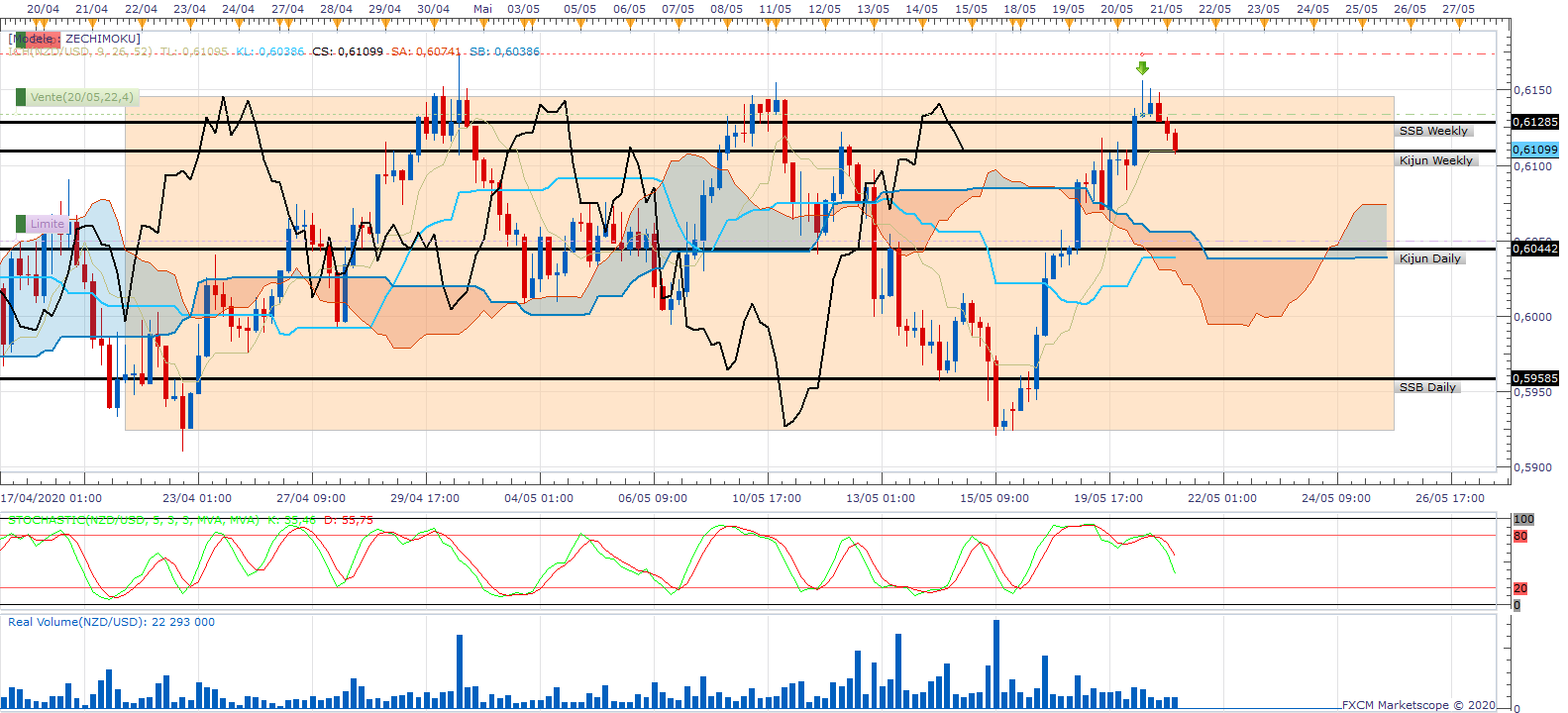Screen dimensions: 1568x713
Task: Click the 0,61285 price tag on the axis
Action: coord(1534,122)
